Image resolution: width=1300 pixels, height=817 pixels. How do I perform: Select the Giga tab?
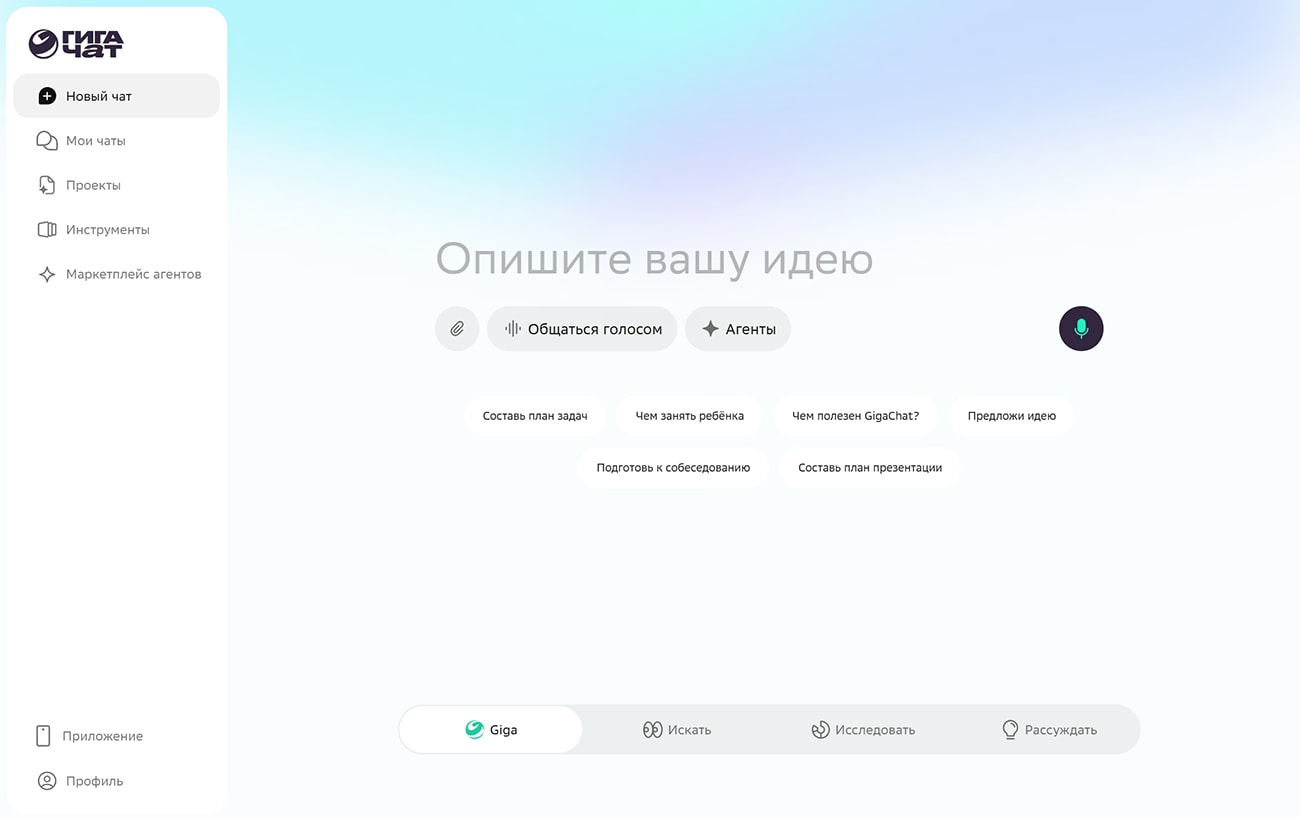point(491,729)
